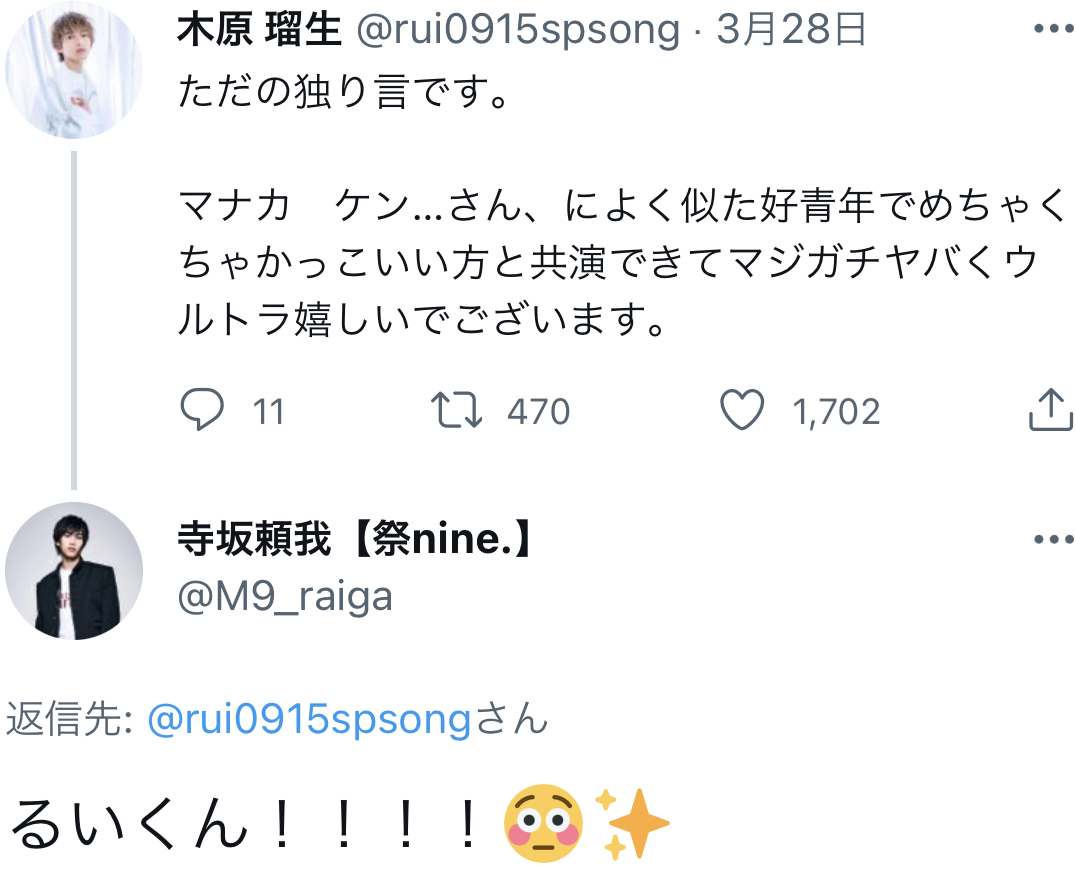Click the like count 1,702
1076x870 pixels.
(x=836, y=412)
